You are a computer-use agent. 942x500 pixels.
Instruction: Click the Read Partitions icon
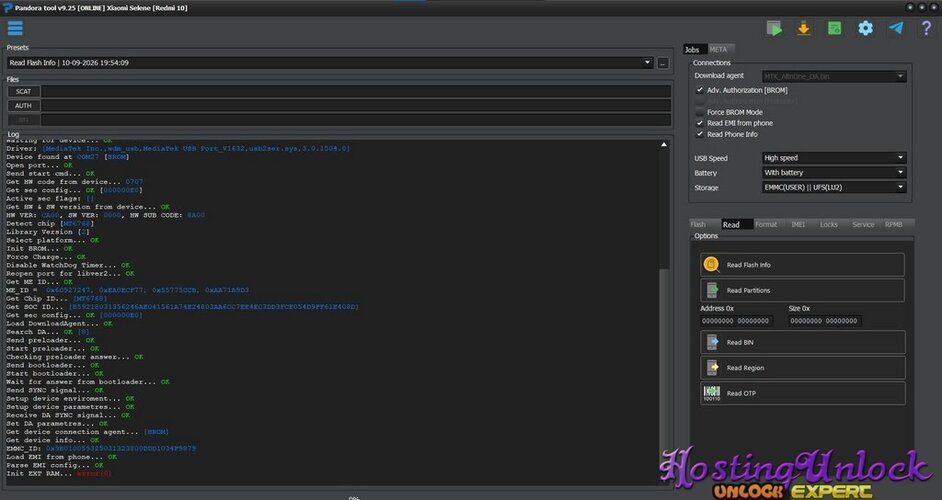[712, 290]
